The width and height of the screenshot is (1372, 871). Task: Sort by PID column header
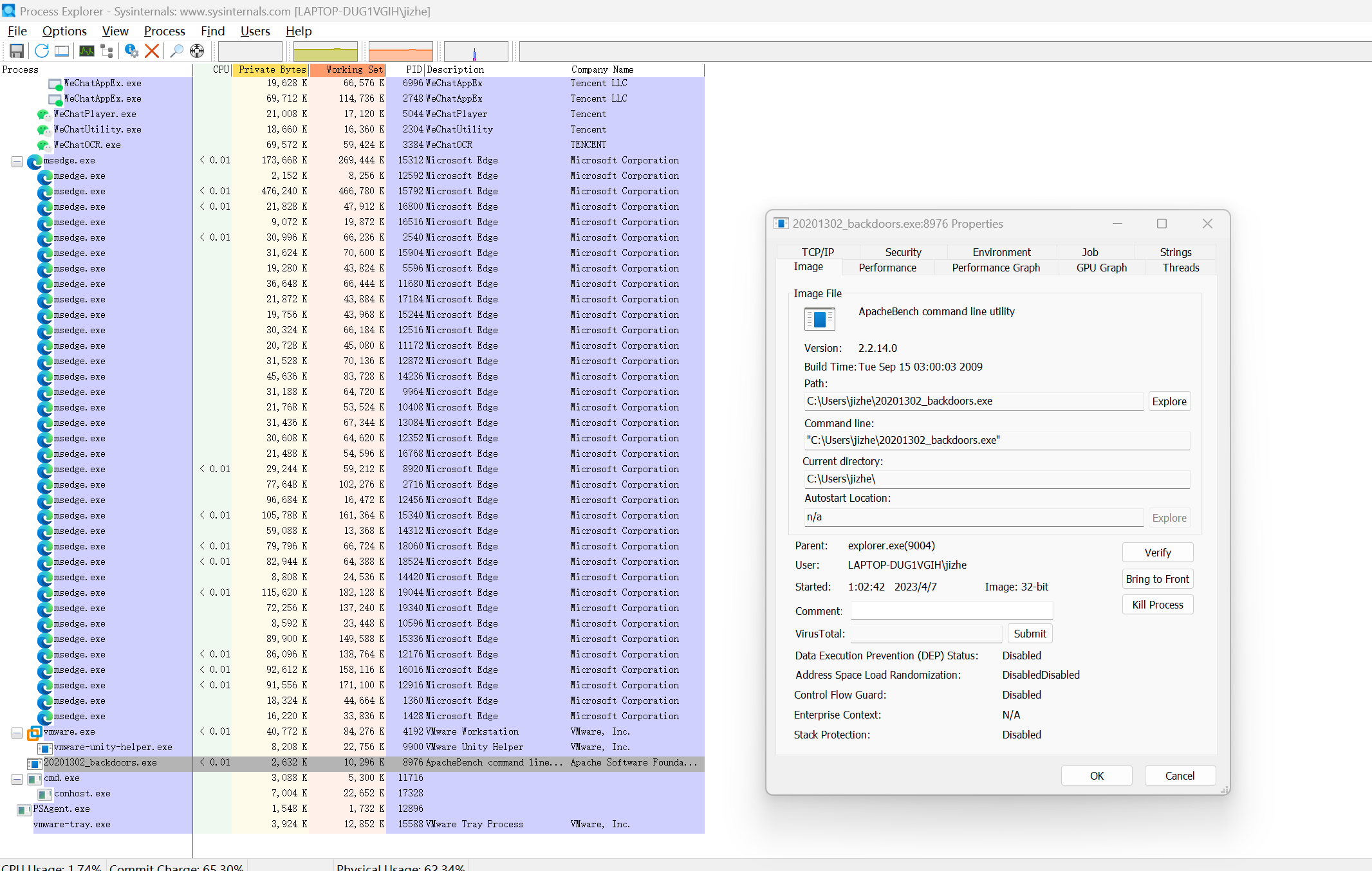tap(406, 69)
